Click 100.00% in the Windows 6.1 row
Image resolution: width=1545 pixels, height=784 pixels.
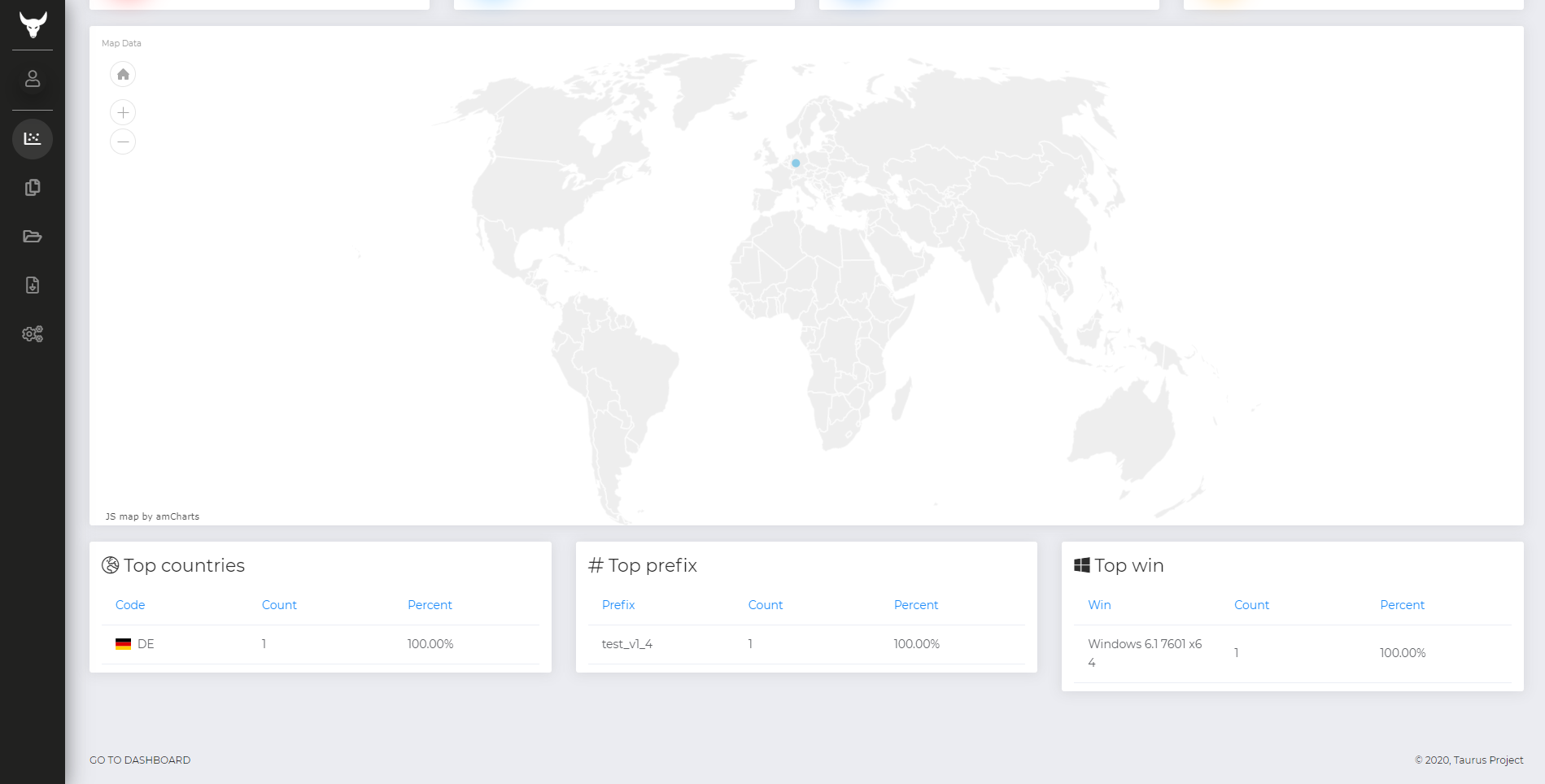click(x=1403, y=653)
